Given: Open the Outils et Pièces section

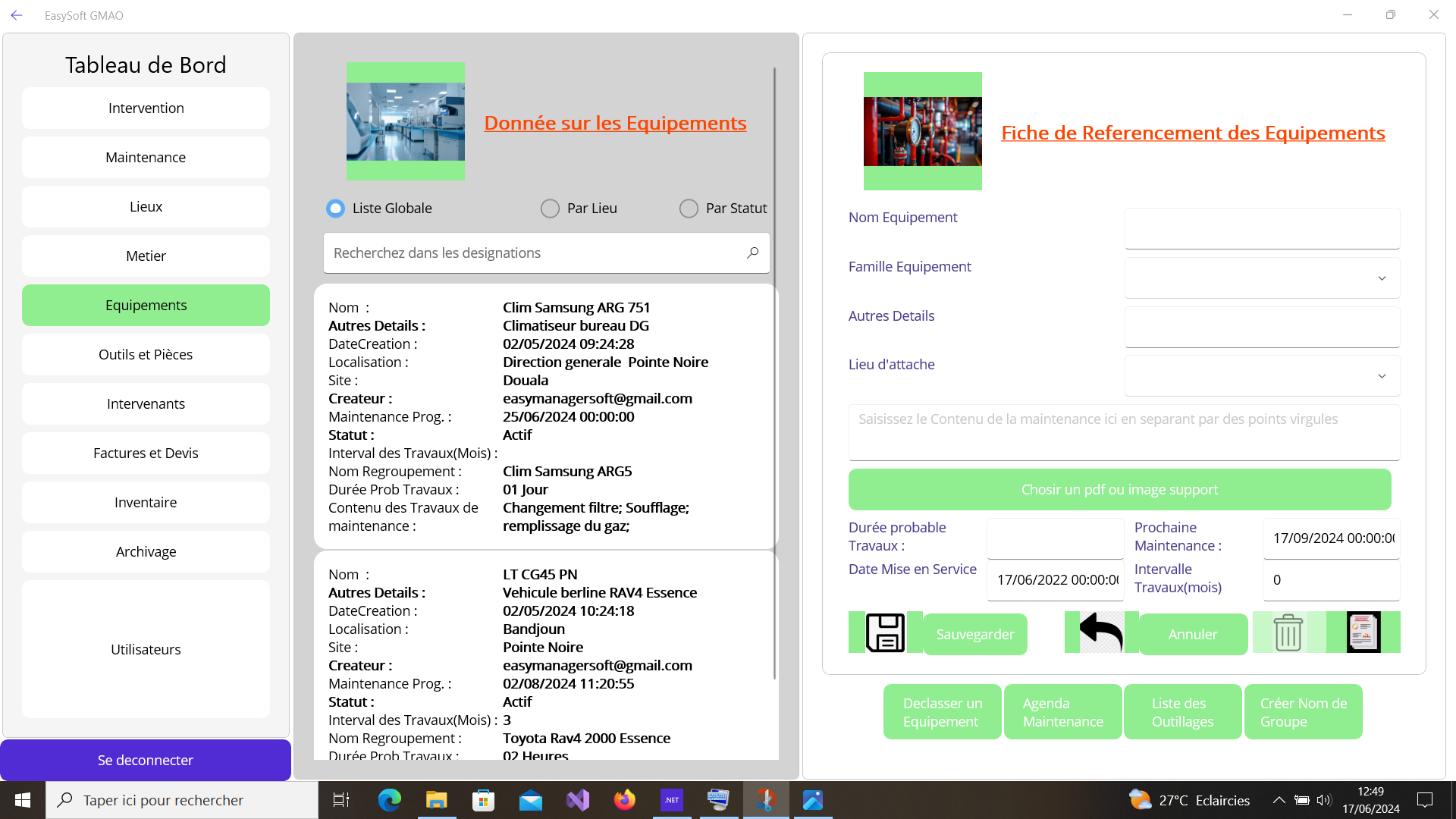Looking at the screenshot, I should pyautogui.click(x=146, y=355).
